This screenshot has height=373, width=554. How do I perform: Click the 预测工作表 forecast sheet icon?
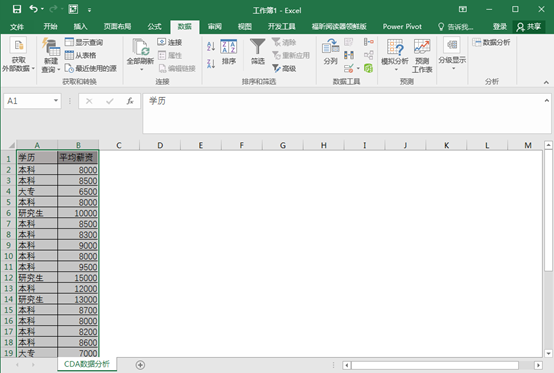(422, 56)
